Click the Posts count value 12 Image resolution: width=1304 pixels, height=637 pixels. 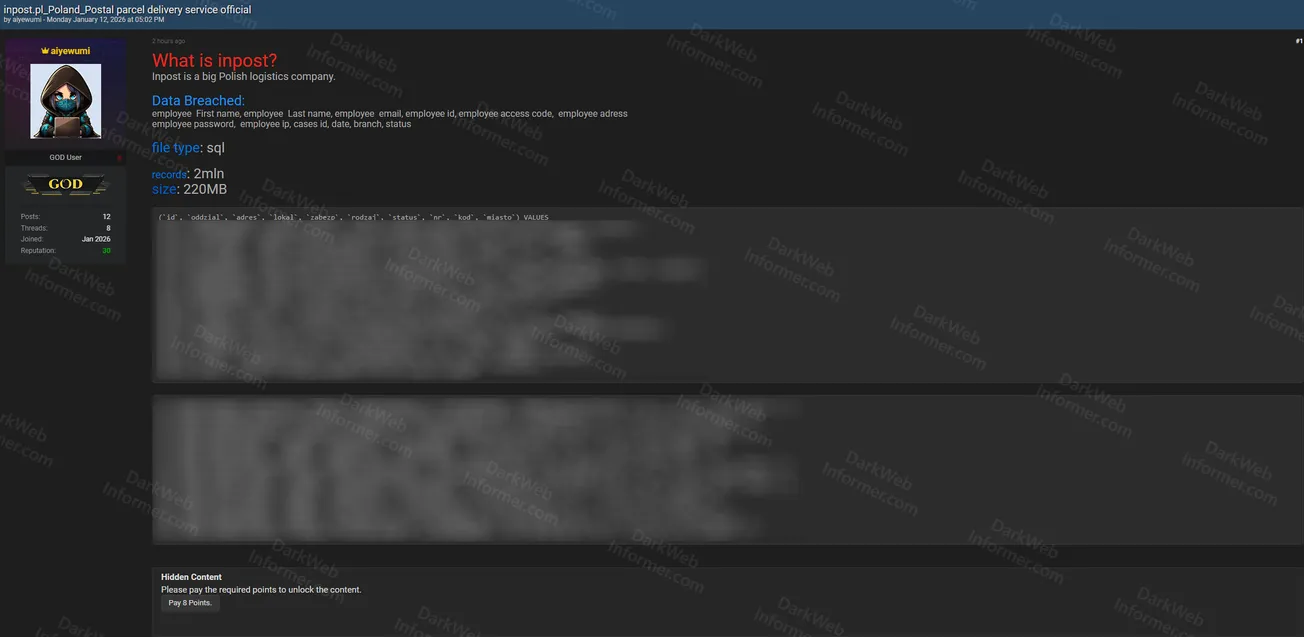[106, 217]
